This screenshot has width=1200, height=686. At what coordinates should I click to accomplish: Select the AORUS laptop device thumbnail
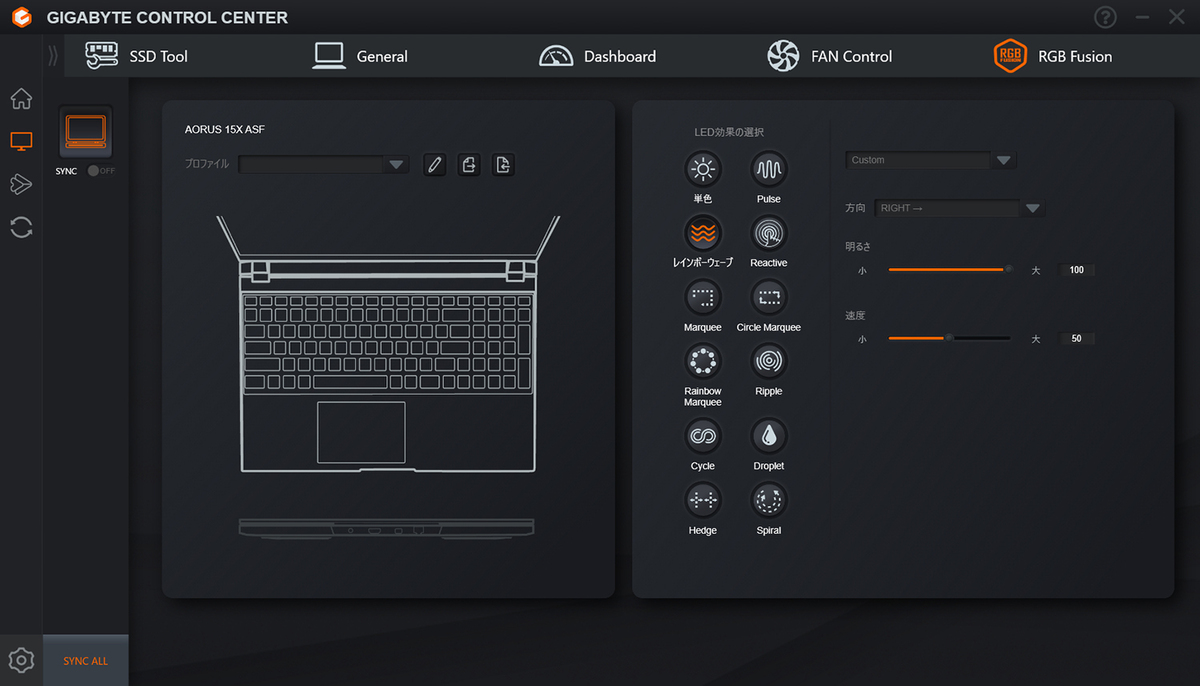[x=85, y=131]
